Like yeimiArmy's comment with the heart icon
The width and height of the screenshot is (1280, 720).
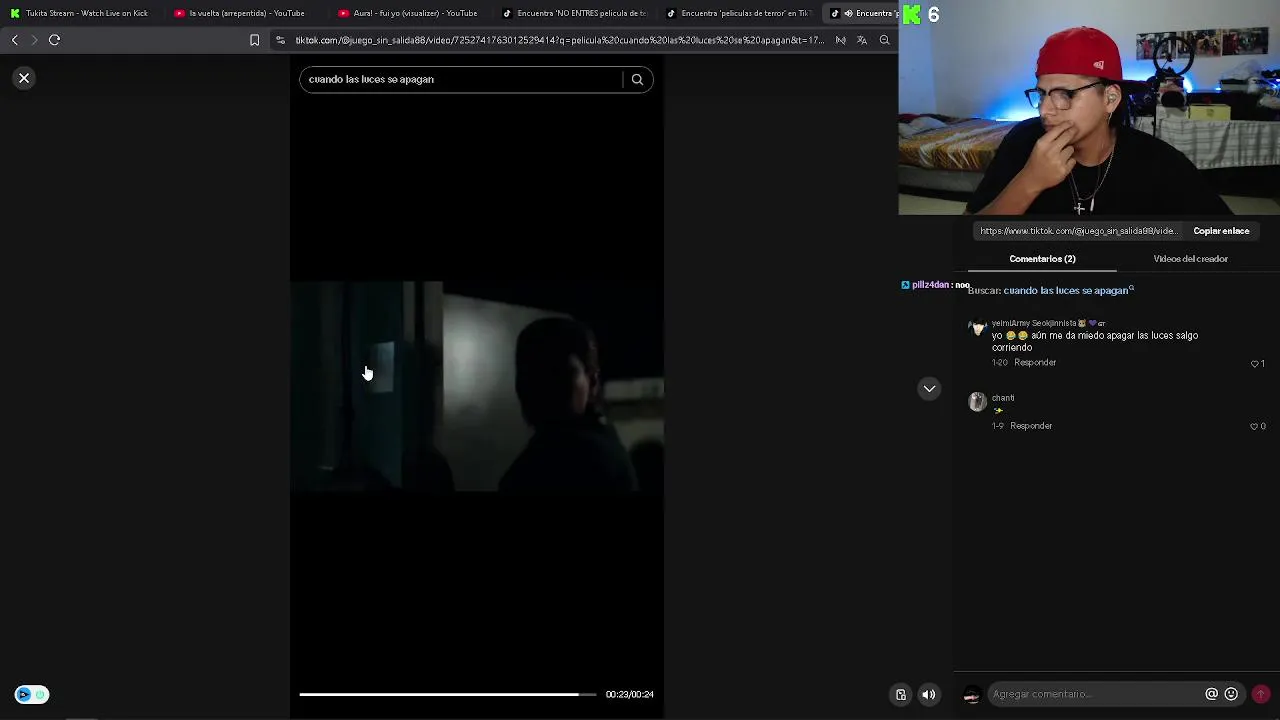pyautogui.click(x=1255, y=364)
